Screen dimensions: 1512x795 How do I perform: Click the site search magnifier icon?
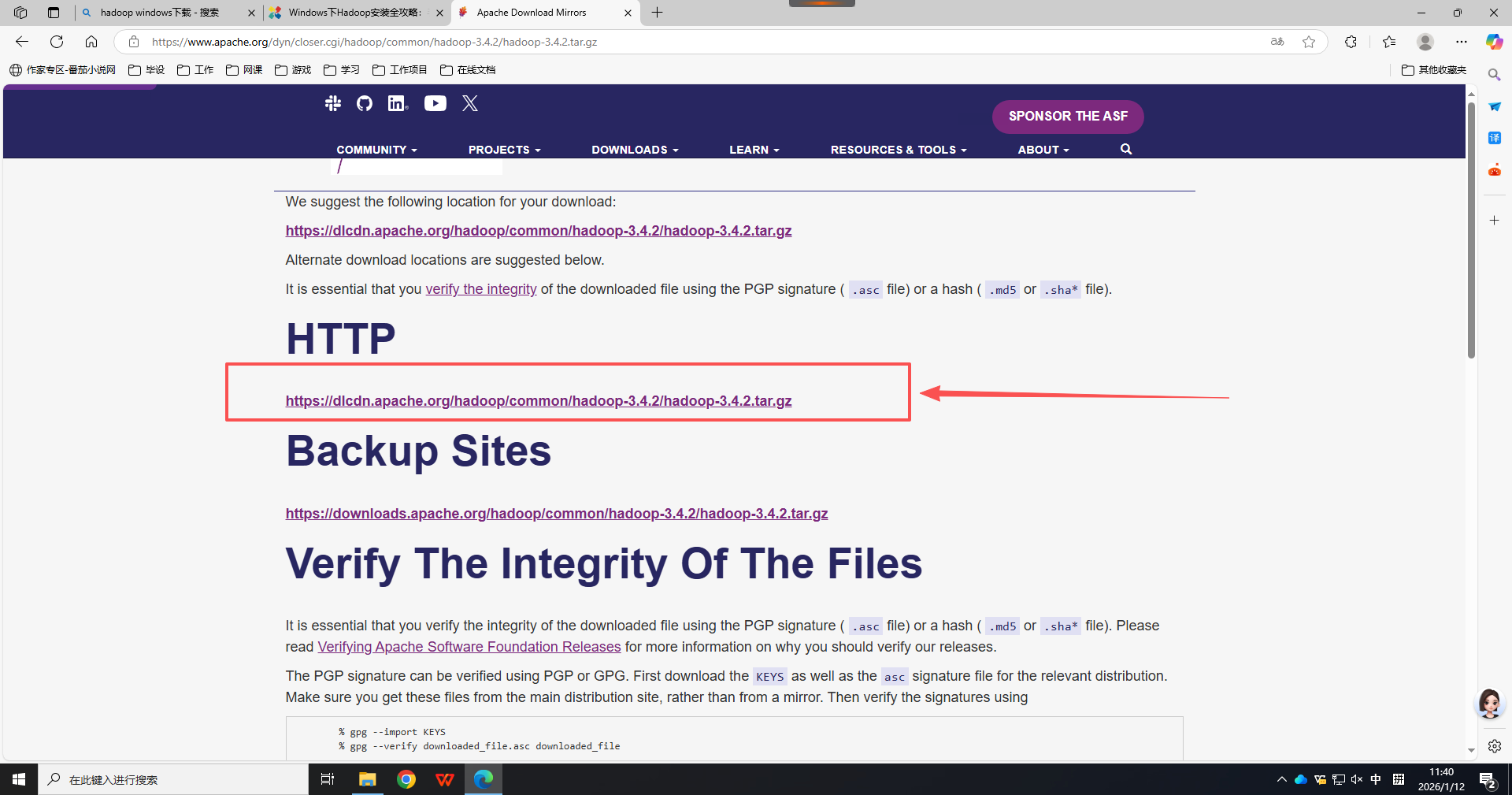click(1126, 149)
